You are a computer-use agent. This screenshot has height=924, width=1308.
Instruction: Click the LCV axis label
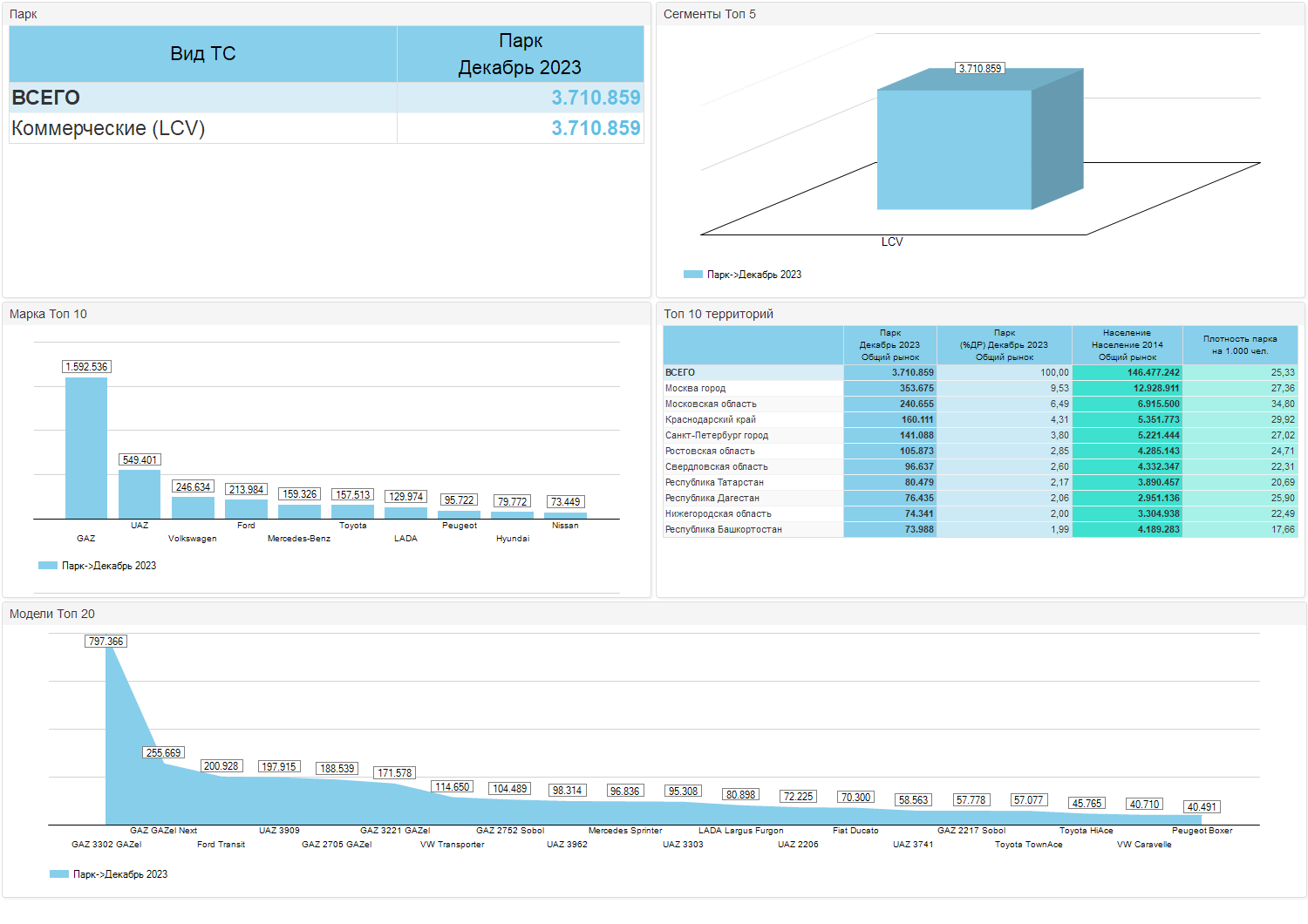point(892,241)
